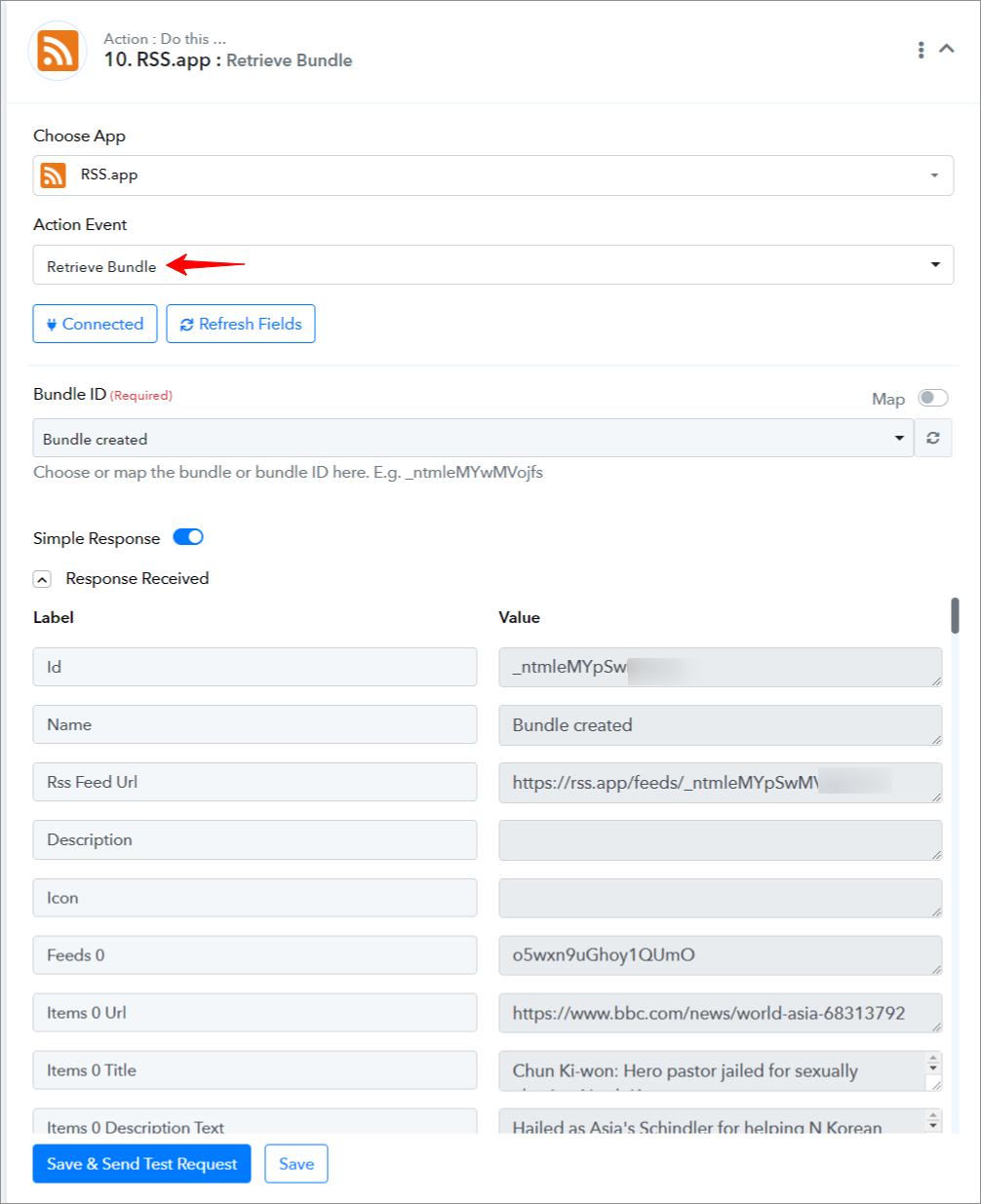Click the refresh icon beside Bundle ID dropdown
981x1204 pixels.
click(933, 439)
